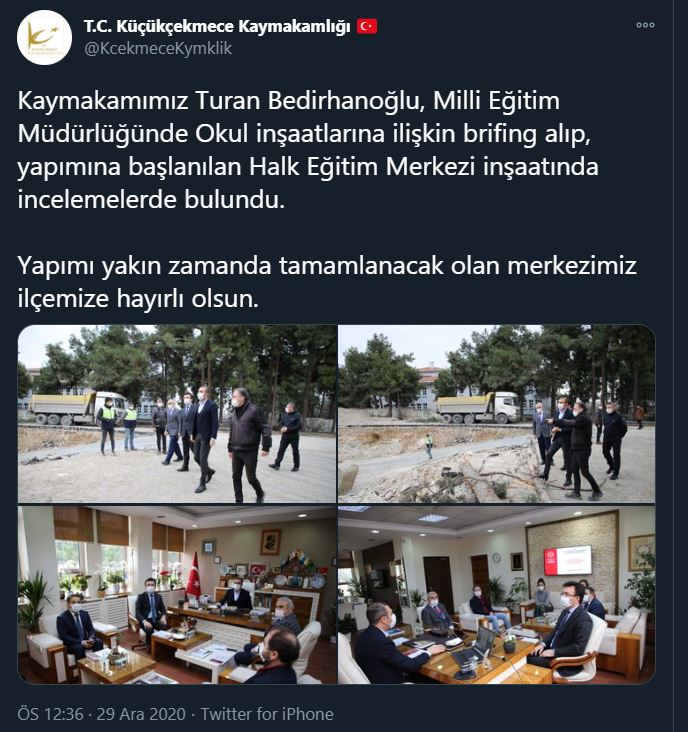688x732 pixels.
Task: View the top-left photo of officials walking
Action: point(177,414)
